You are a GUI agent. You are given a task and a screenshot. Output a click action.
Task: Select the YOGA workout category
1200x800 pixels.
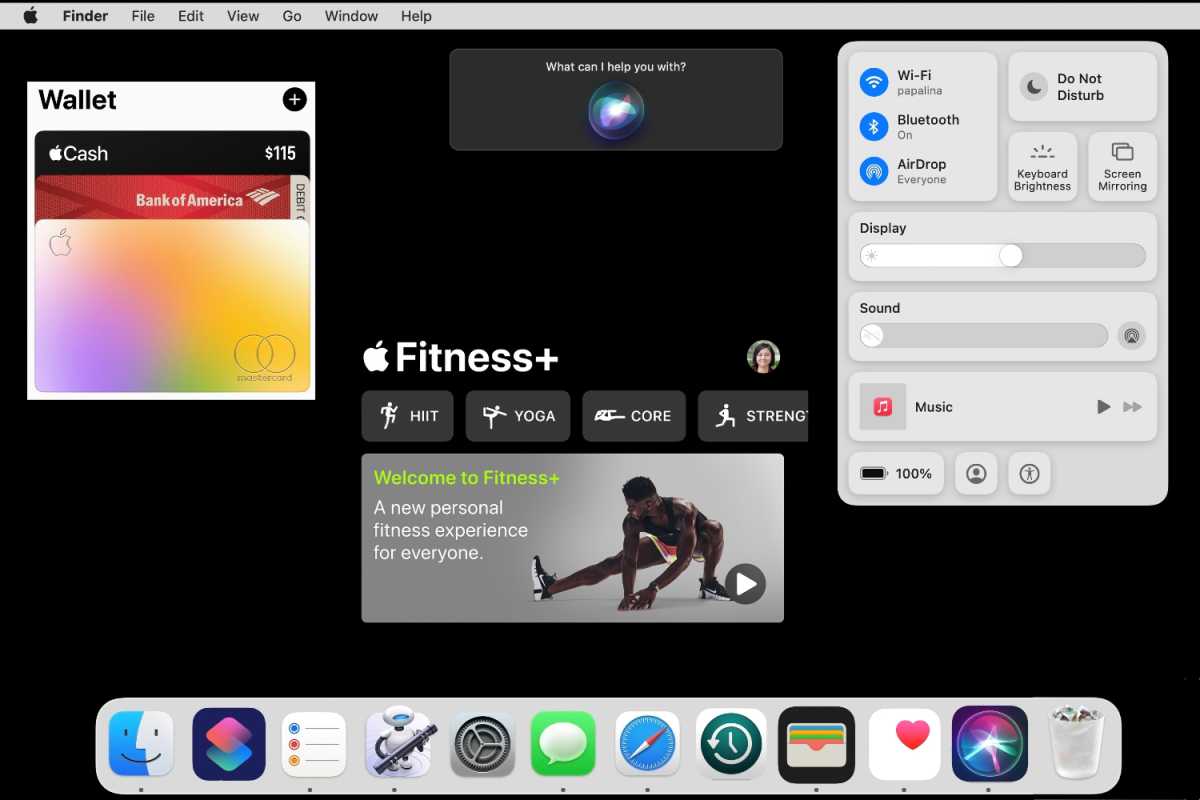518,416
